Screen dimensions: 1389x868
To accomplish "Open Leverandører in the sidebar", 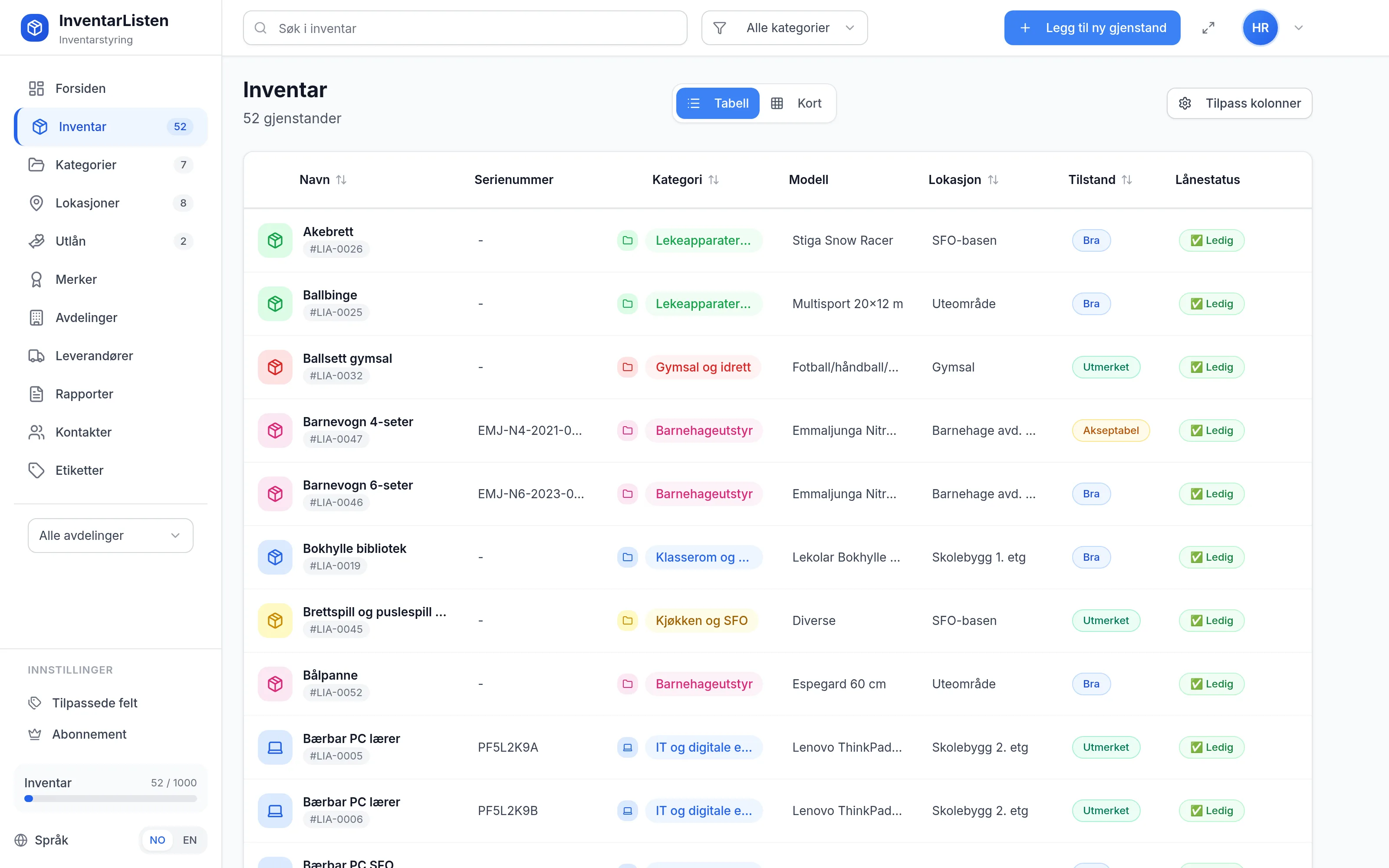I will pos(110,355).
